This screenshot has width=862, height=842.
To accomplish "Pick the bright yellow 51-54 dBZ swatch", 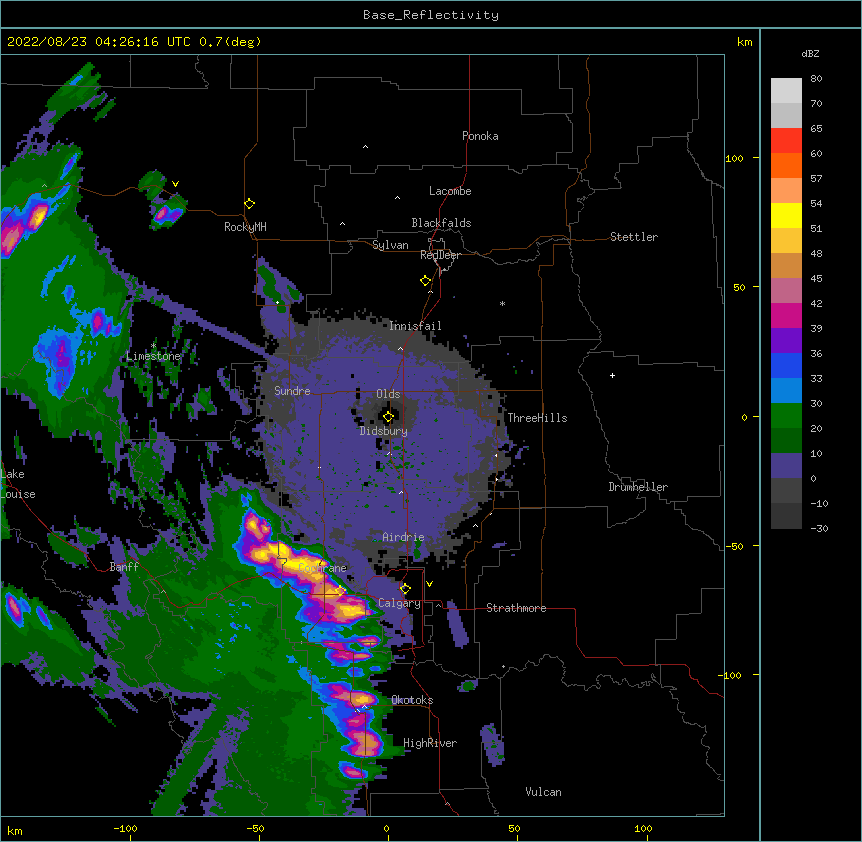I will coord(786,215).
